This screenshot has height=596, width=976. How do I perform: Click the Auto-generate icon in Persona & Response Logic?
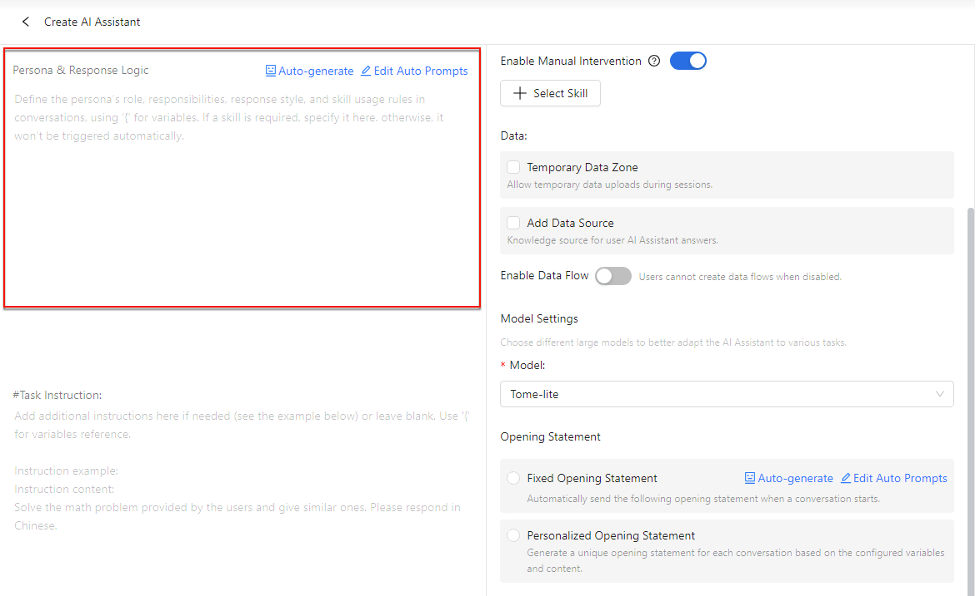pos(271,71)
